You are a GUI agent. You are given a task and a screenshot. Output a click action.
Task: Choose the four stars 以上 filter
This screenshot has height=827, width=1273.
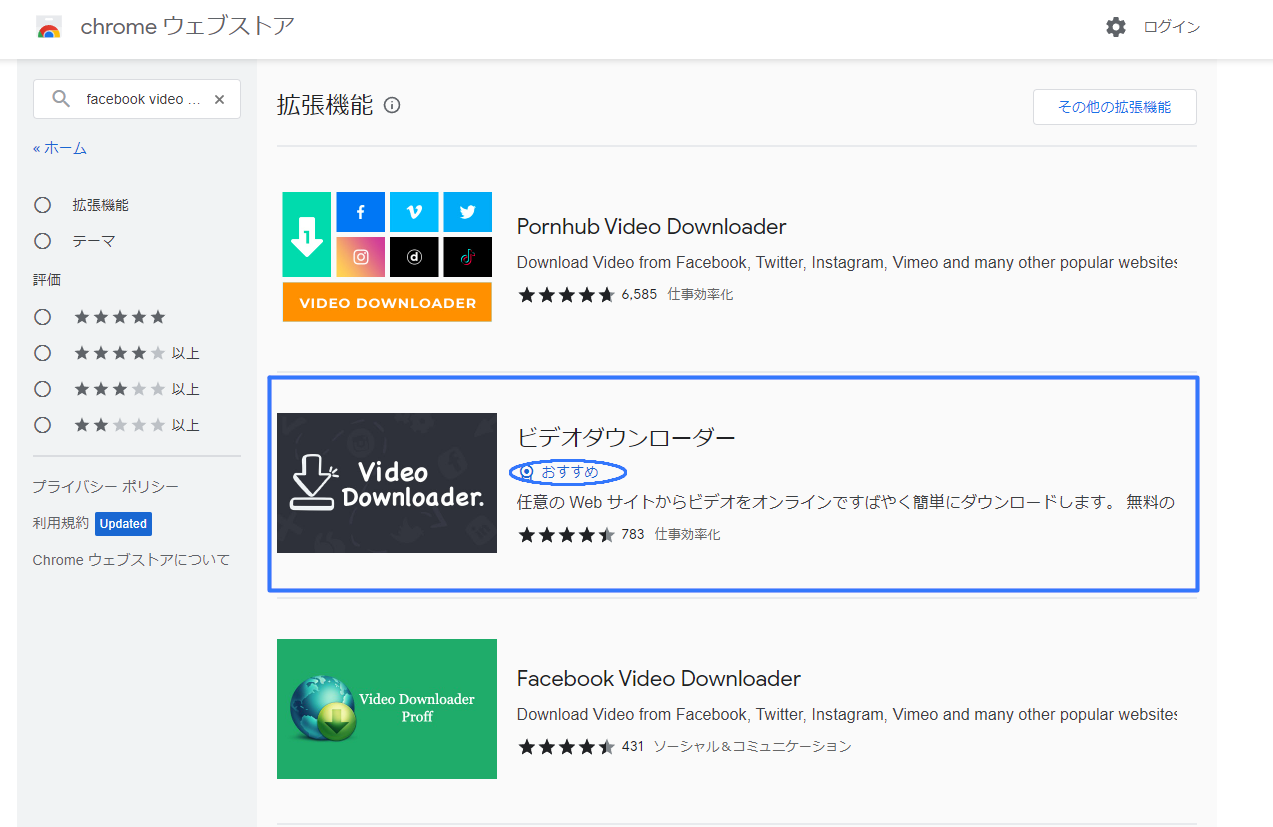point(42,353)
